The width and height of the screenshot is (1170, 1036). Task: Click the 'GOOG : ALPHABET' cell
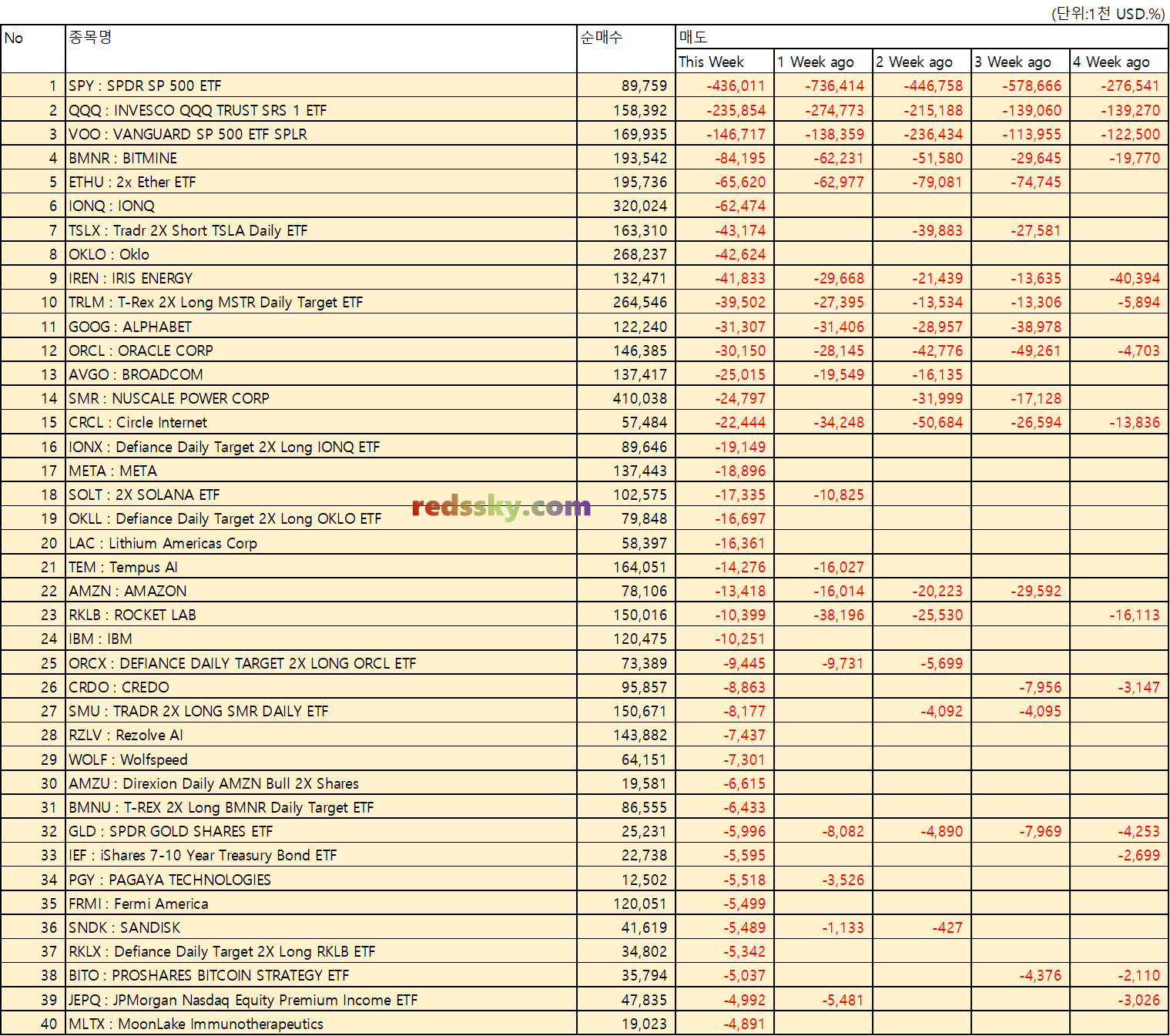click(321, 327)
